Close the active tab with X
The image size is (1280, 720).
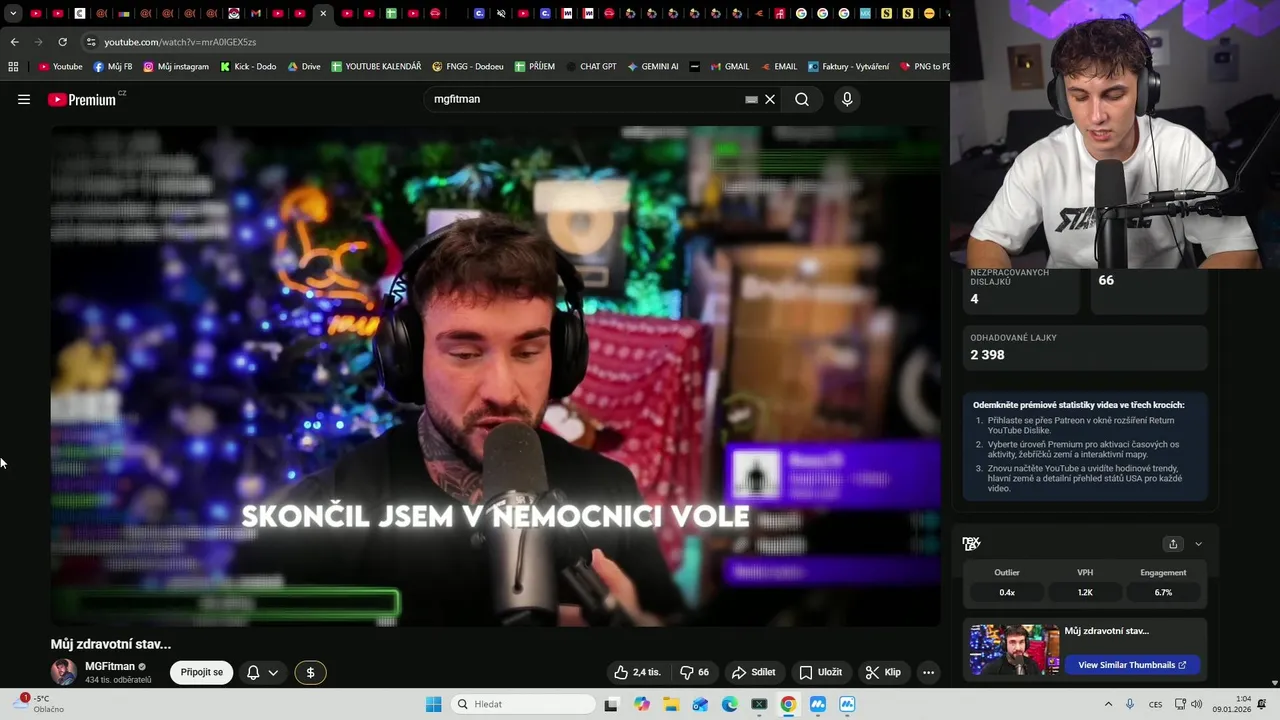pos(323,14)
